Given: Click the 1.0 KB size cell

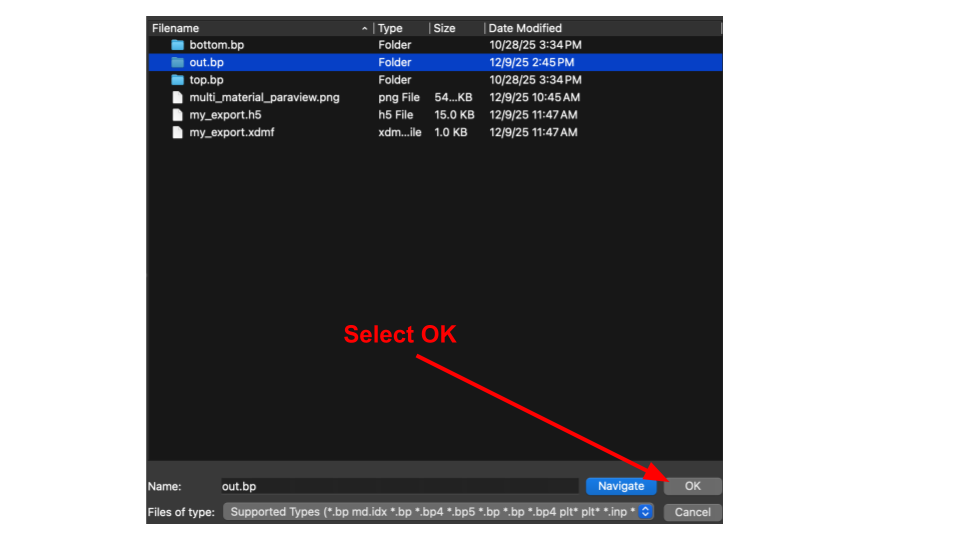Looking at the screenshot, I should 451,132.
